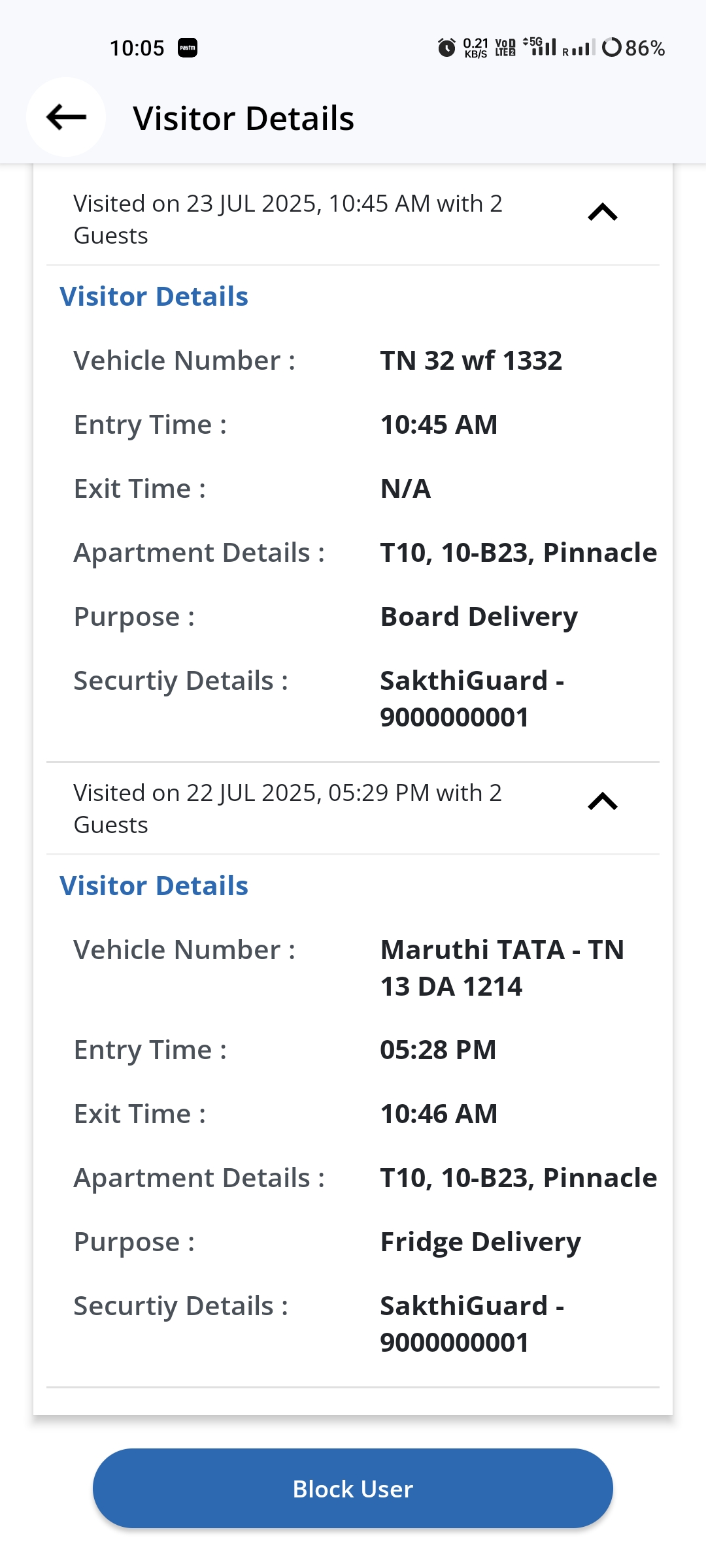Tap the 10:46 AM exit time value

pos(439,1114)
